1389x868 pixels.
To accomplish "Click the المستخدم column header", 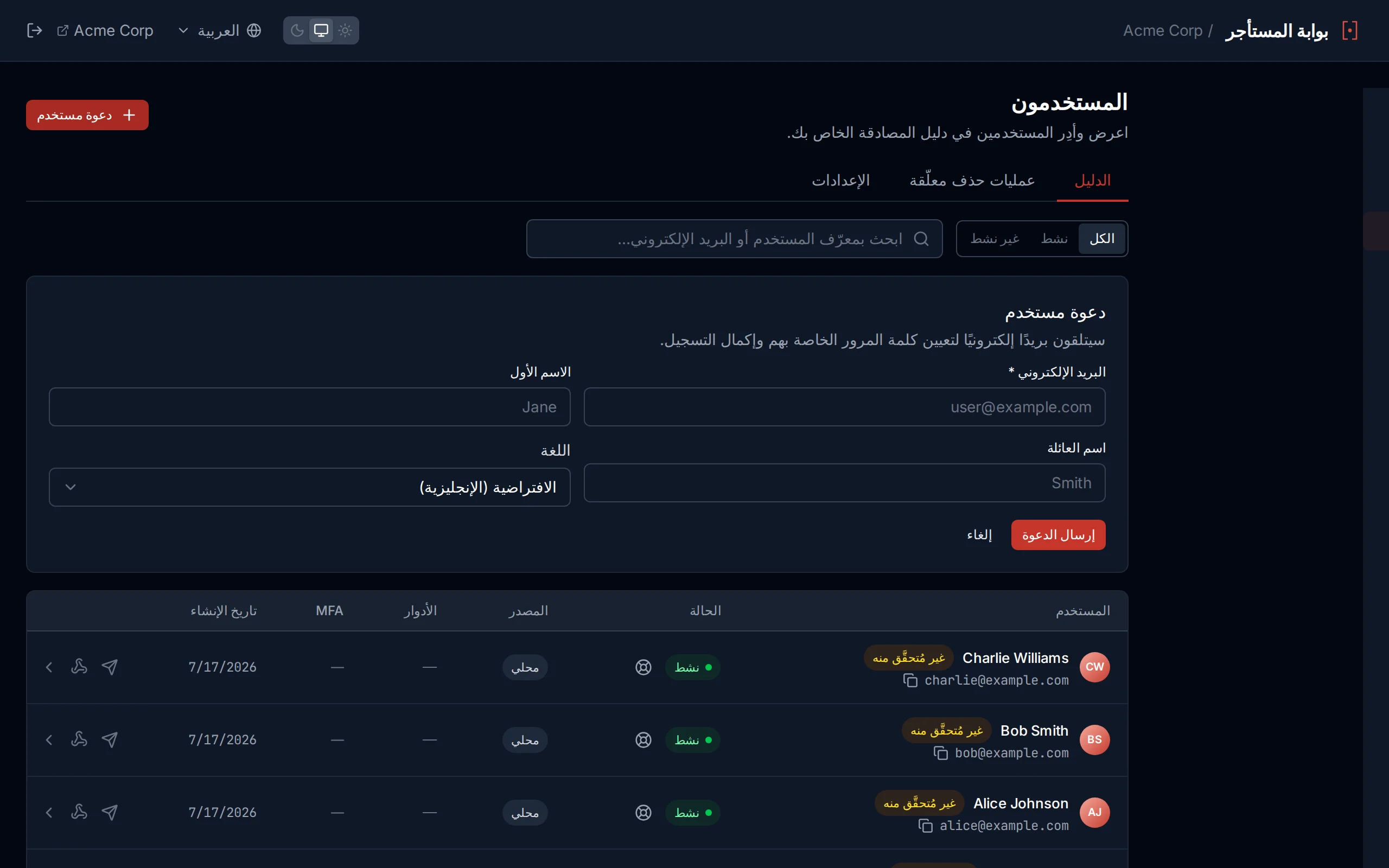I will (x=1082, y=611).
